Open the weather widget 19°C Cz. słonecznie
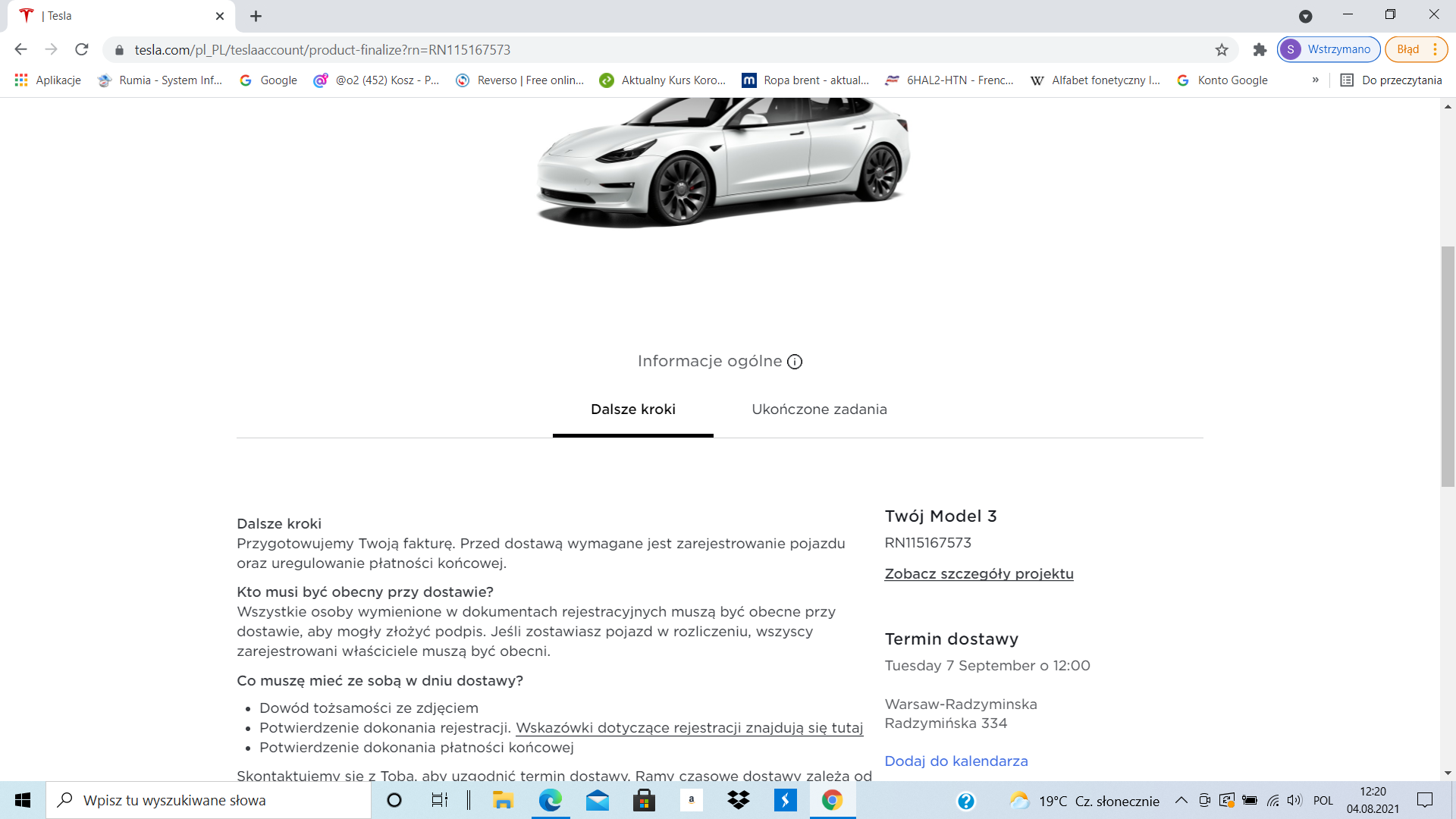The image size is (1456, 819). (1085, 801)
